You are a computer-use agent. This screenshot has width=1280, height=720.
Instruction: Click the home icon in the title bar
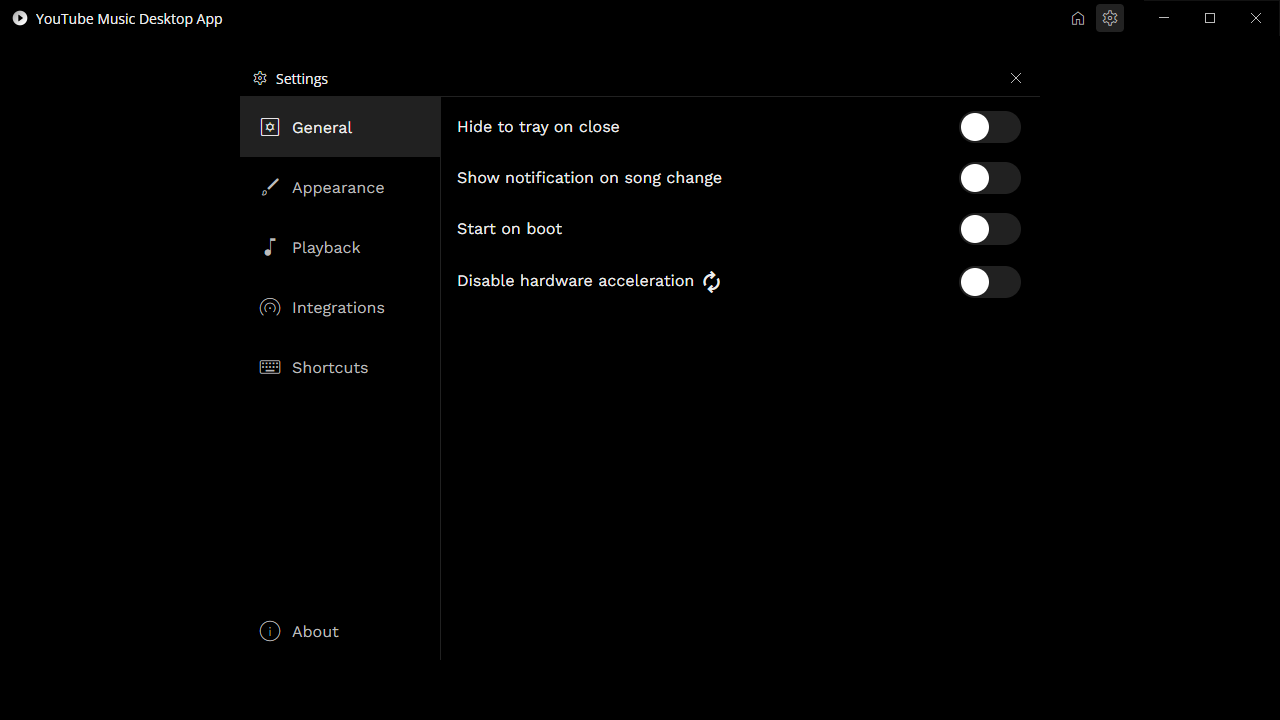(1077, 18)
